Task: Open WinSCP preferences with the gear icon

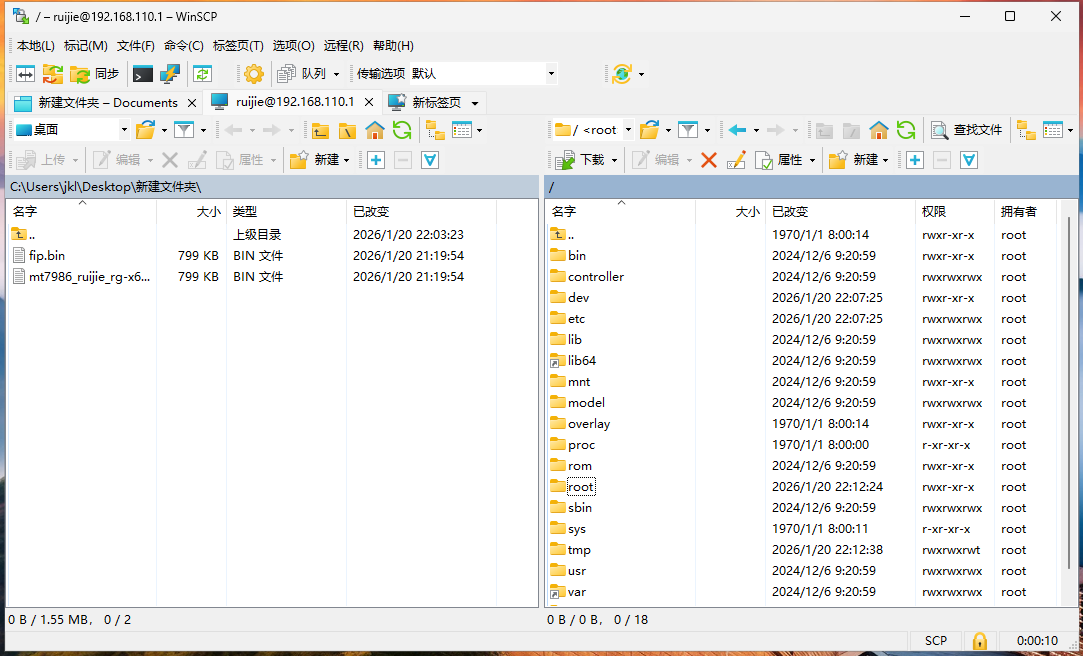Action: [253, 73]
